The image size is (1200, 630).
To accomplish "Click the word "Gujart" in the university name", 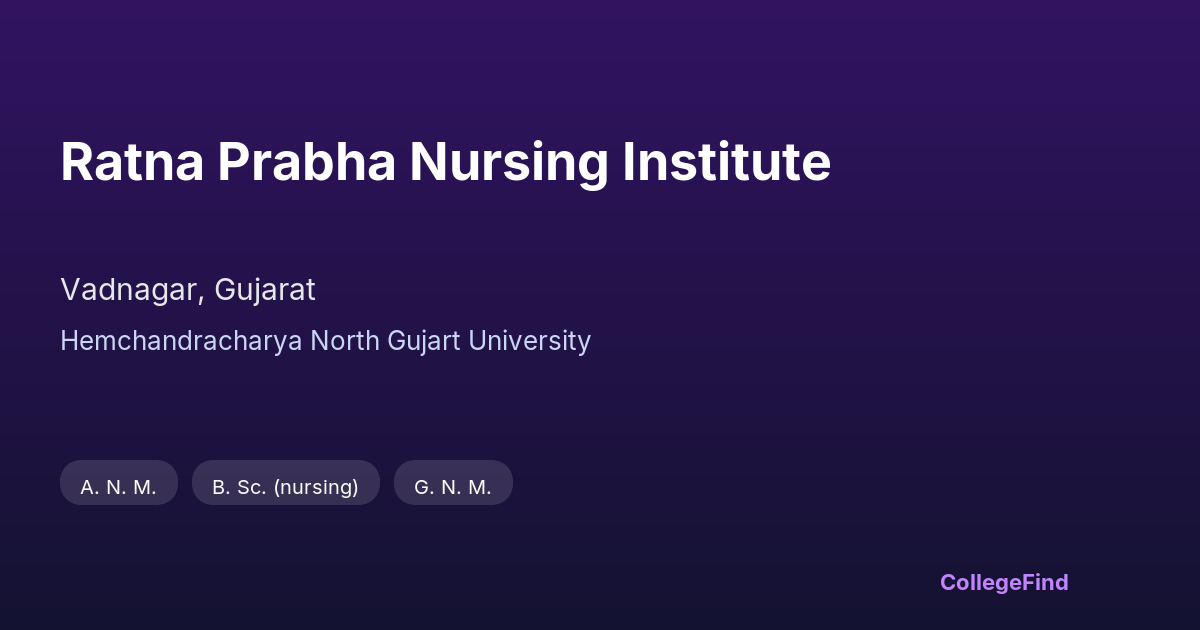I will tap(421, 341).
